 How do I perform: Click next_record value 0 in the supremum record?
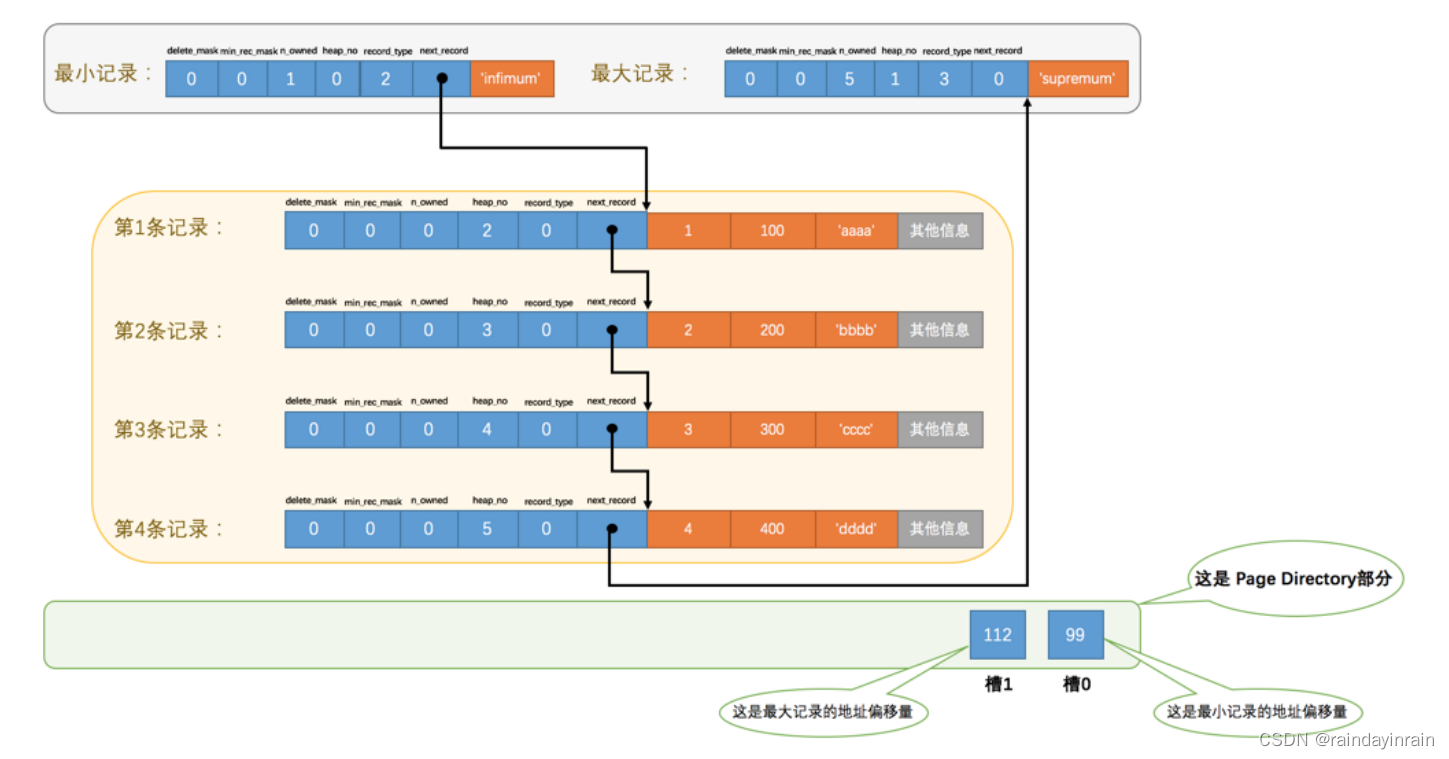tap(999, 79)
